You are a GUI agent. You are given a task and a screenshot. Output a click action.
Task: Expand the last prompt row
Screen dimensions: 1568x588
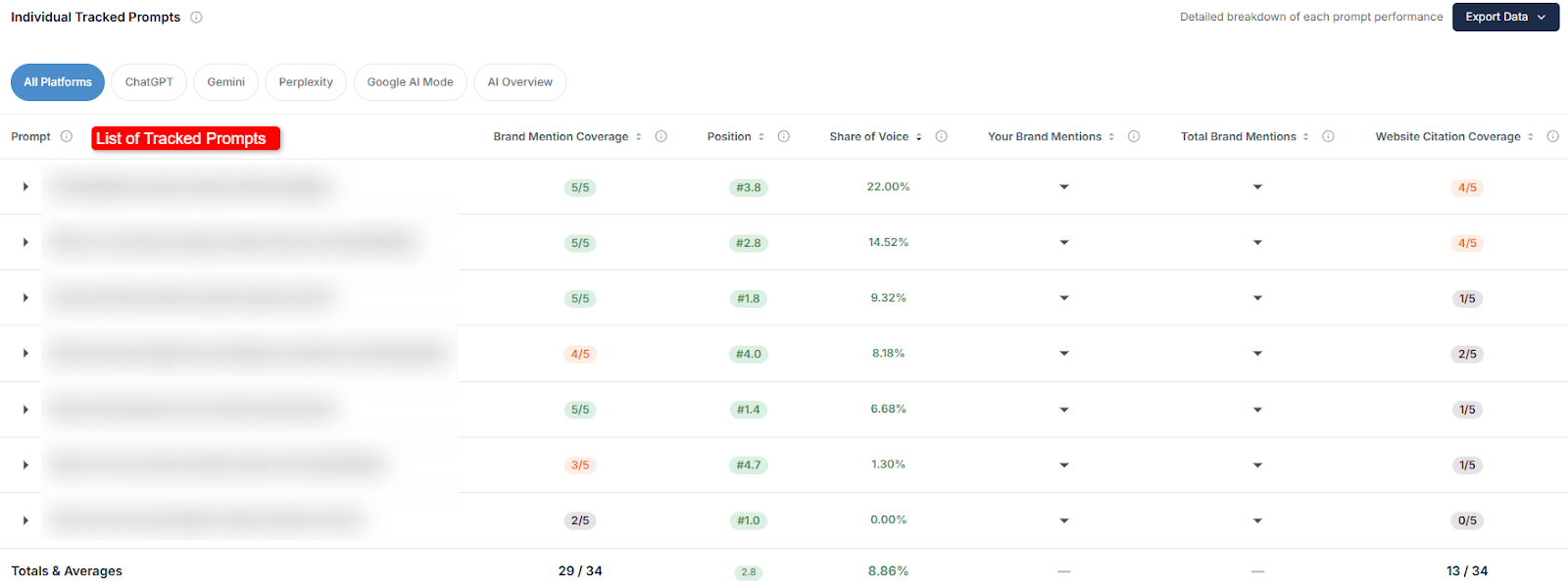[x=25, y=520]
